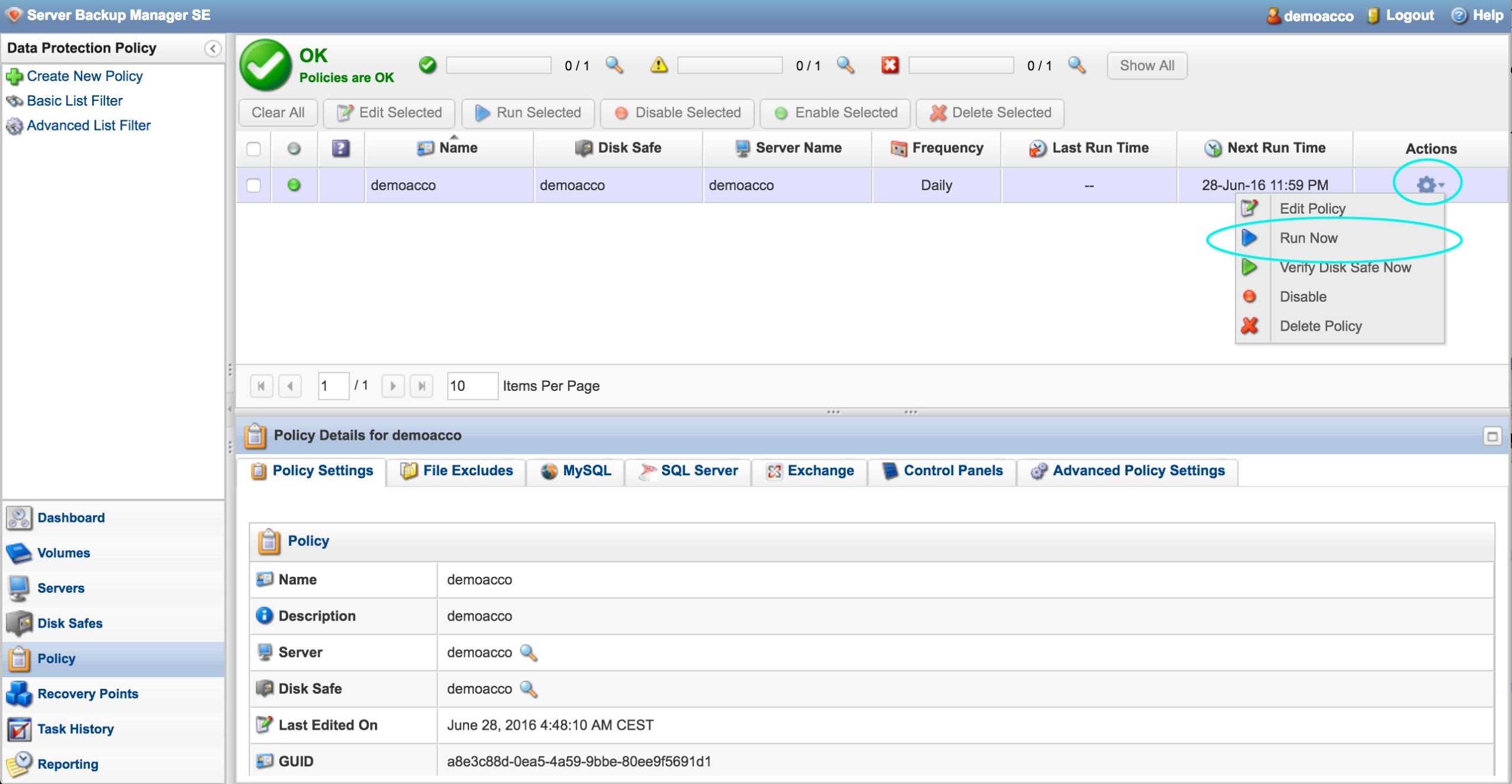The height and width of the screenshot is (784, 1512).
Task: Open Task History in the sidebar
Action: pyautogui.click(x=75, y=729)
